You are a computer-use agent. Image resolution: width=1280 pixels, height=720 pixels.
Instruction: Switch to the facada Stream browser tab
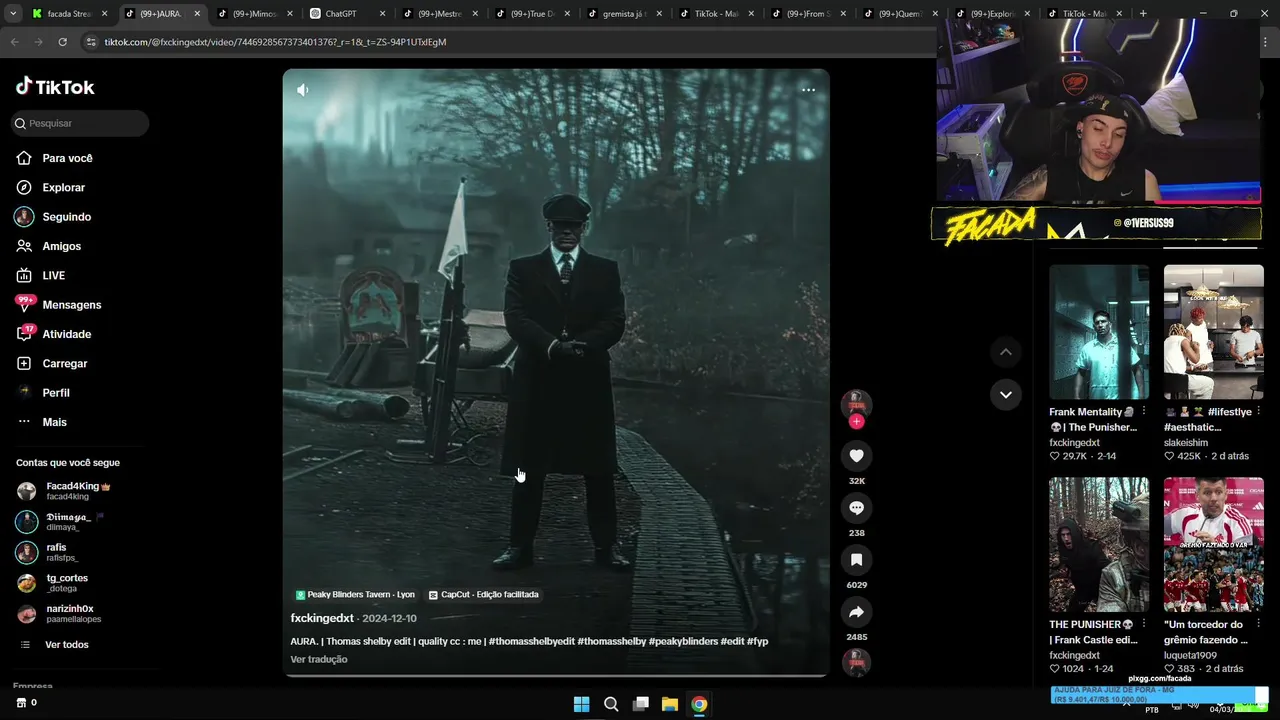click(x=68, y=14)
